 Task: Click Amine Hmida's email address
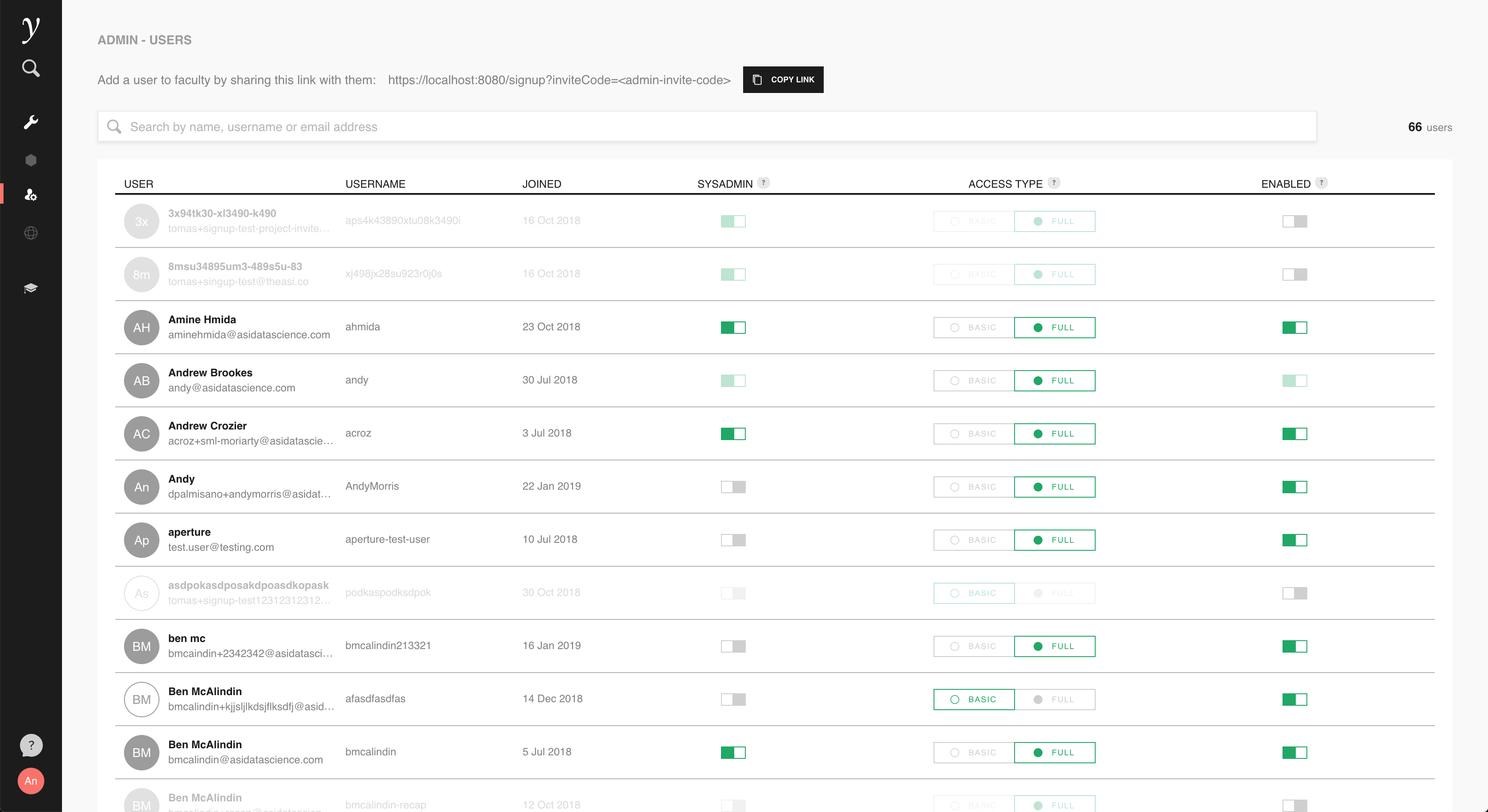click(249, 335)
